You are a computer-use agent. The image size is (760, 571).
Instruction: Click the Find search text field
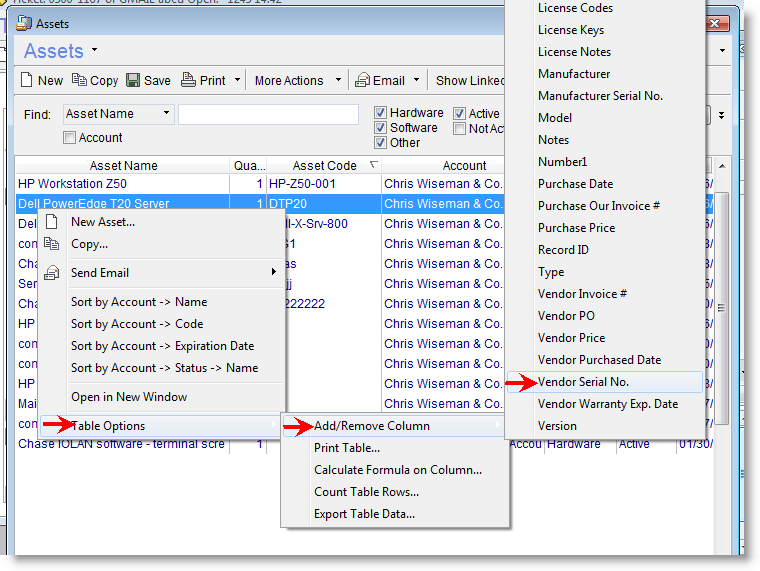[x=268, y=115]
